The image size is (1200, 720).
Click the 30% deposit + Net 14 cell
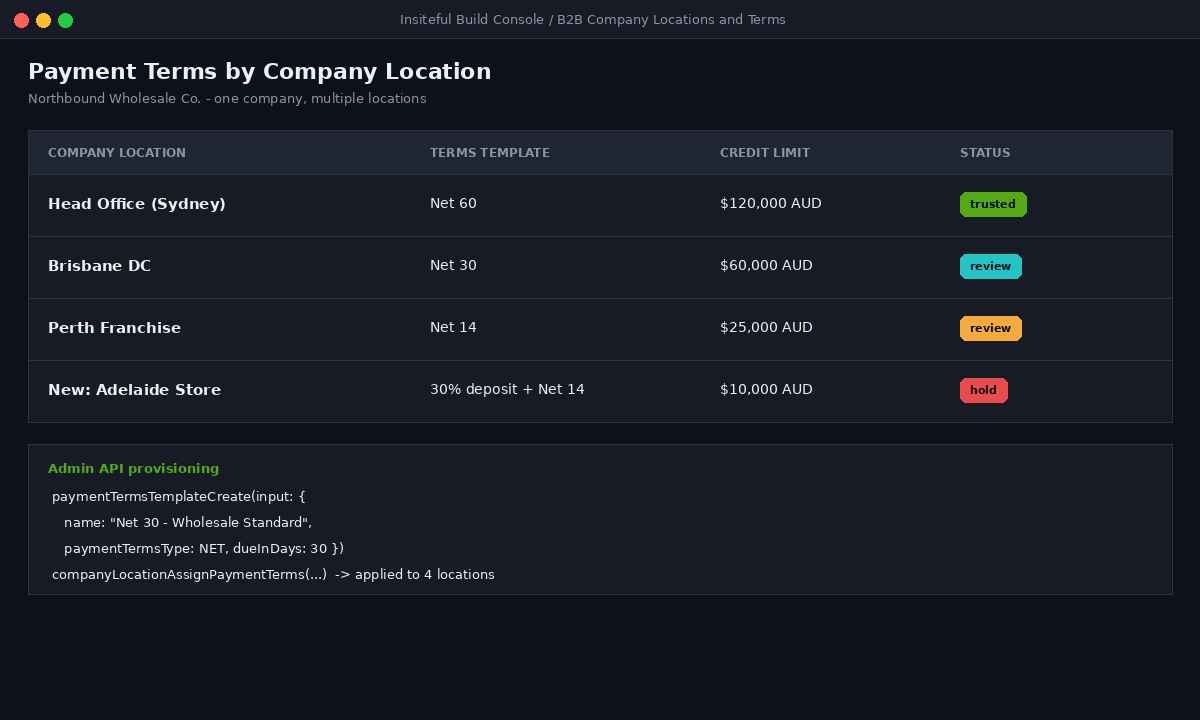coord(507,390)
